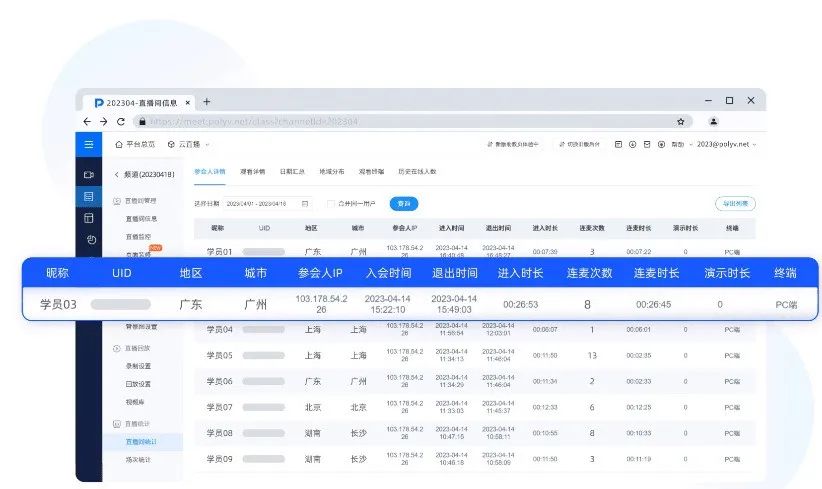822x489 pixels.
Task: Switch to the 地域分布 tab
Action: point(331,172)
